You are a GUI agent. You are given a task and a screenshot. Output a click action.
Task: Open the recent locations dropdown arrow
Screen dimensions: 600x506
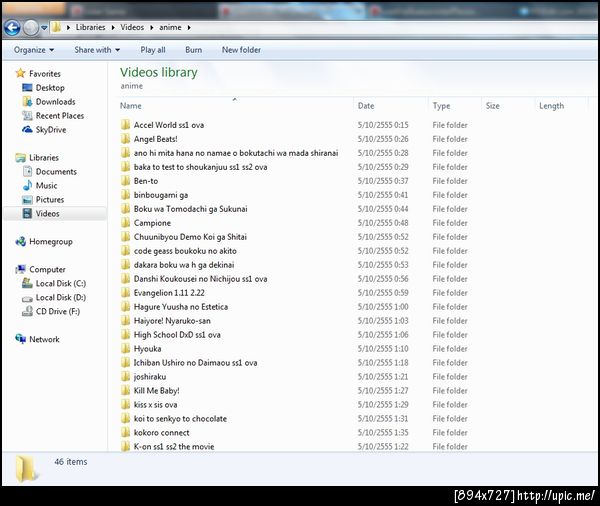44,28
